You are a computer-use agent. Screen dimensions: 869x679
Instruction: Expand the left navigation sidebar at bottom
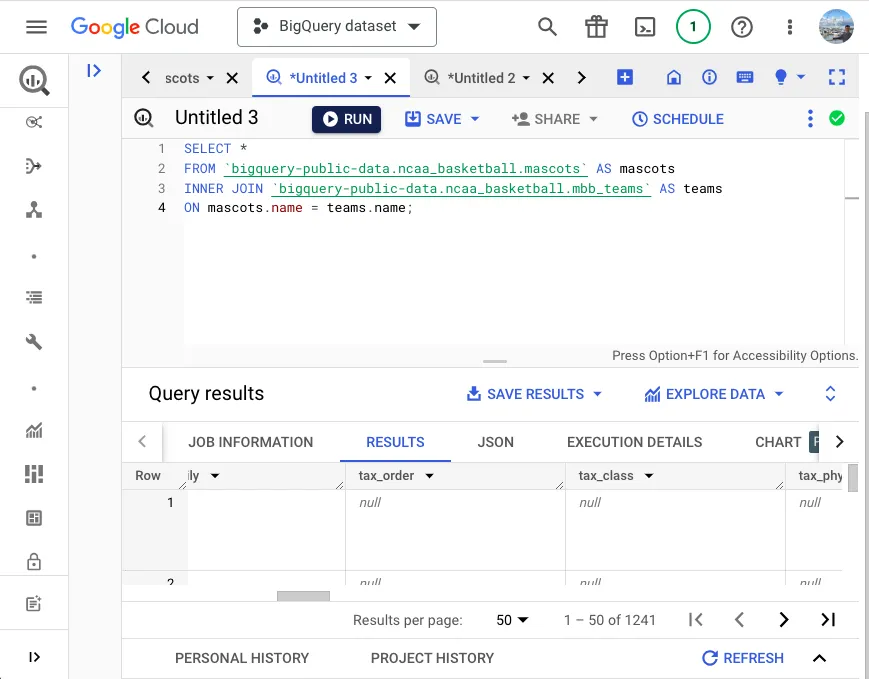click(35, 657)
